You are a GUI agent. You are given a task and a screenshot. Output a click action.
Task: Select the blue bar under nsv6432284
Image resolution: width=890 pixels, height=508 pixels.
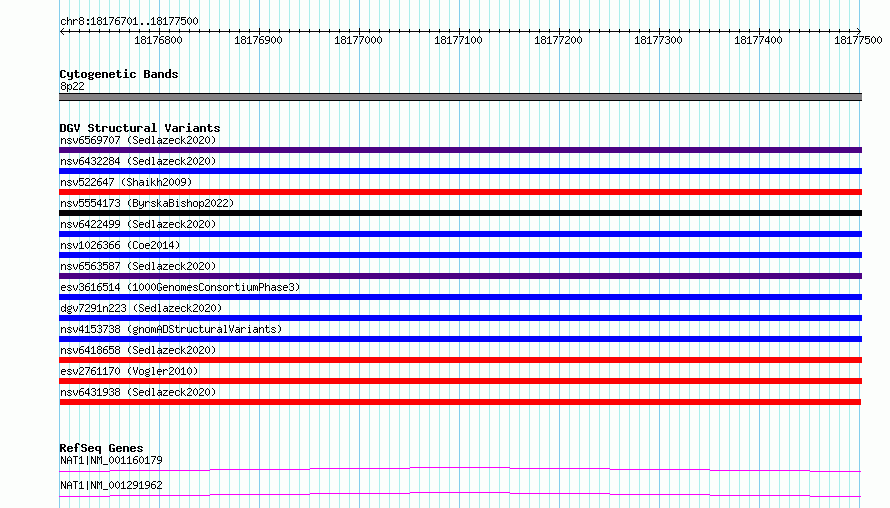(460, 171)
